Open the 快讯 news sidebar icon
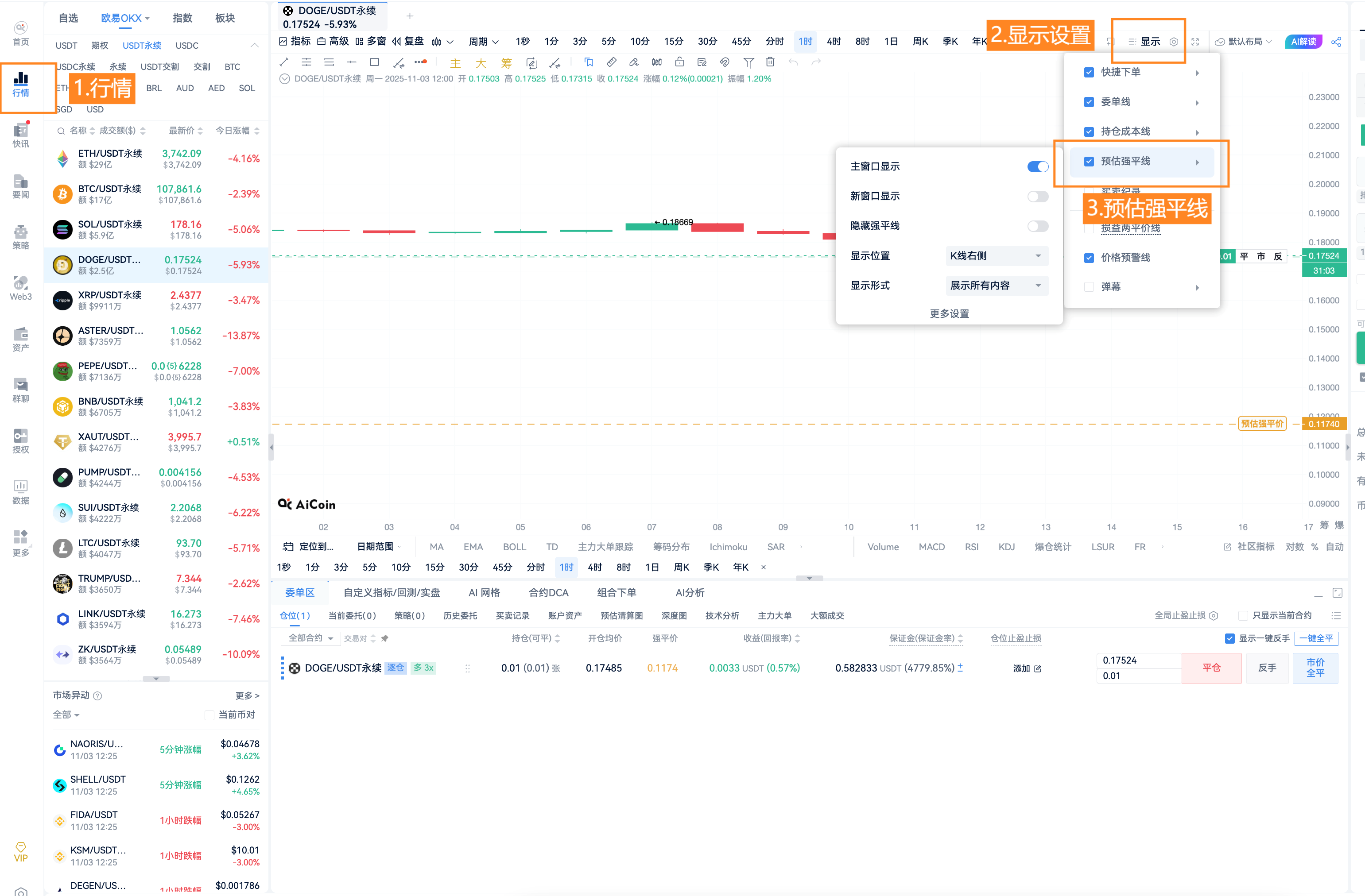 (21, 135)
